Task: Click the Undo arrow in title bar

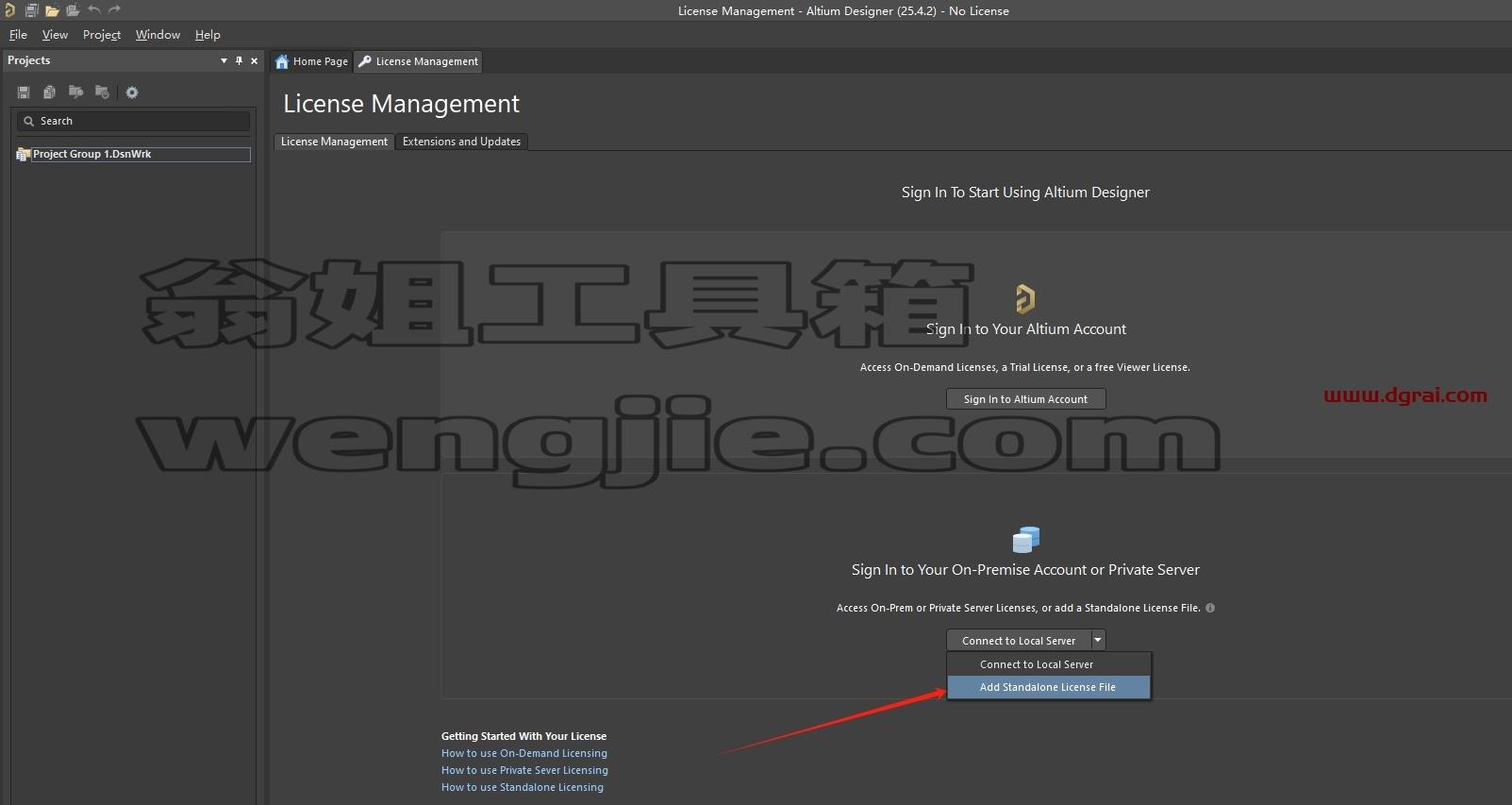Action: (94, 10)
